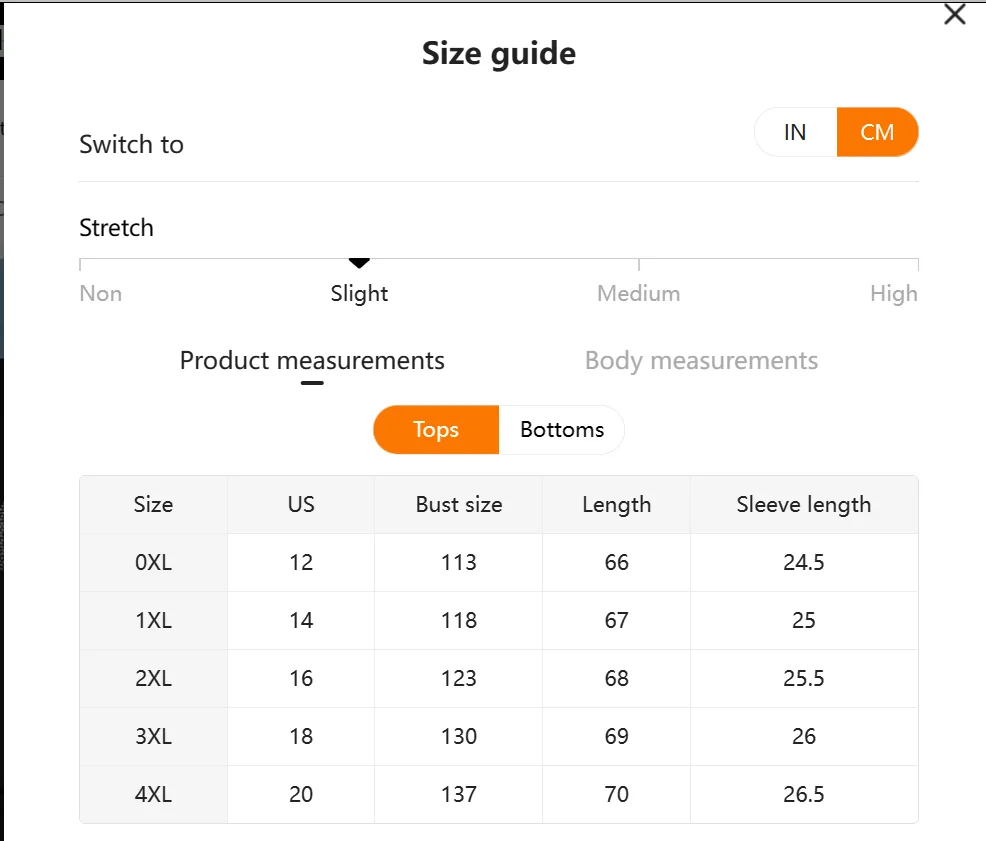Screen dimensions: 986x841
Task: Select the 2XL size row
Action: 153,679
